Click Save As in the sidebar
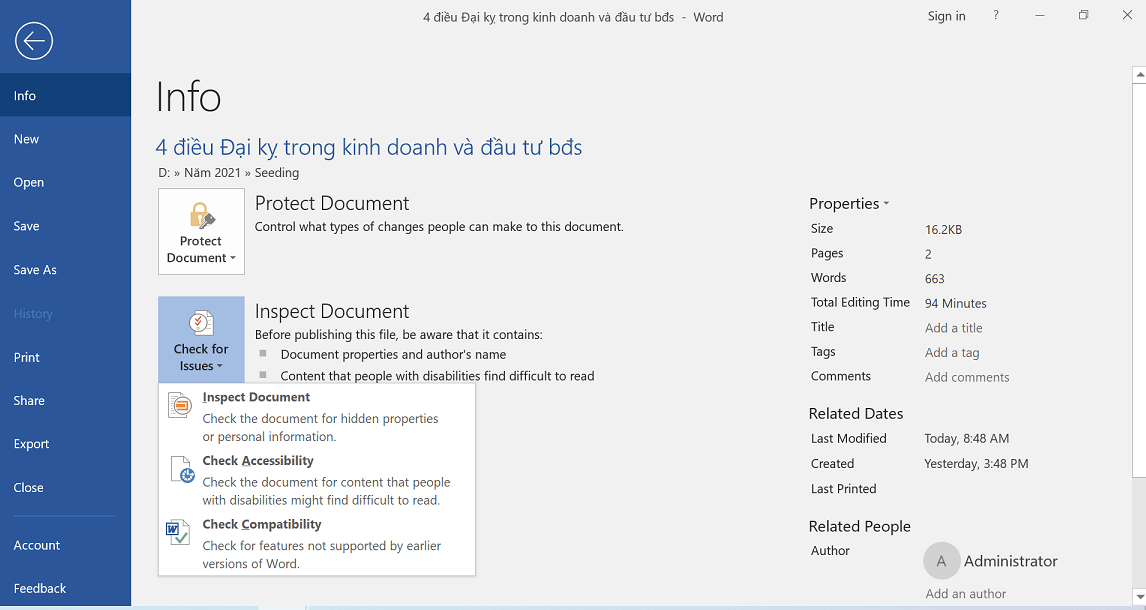The width and height of the screenshot is (1146, 610). coord(65,270)
